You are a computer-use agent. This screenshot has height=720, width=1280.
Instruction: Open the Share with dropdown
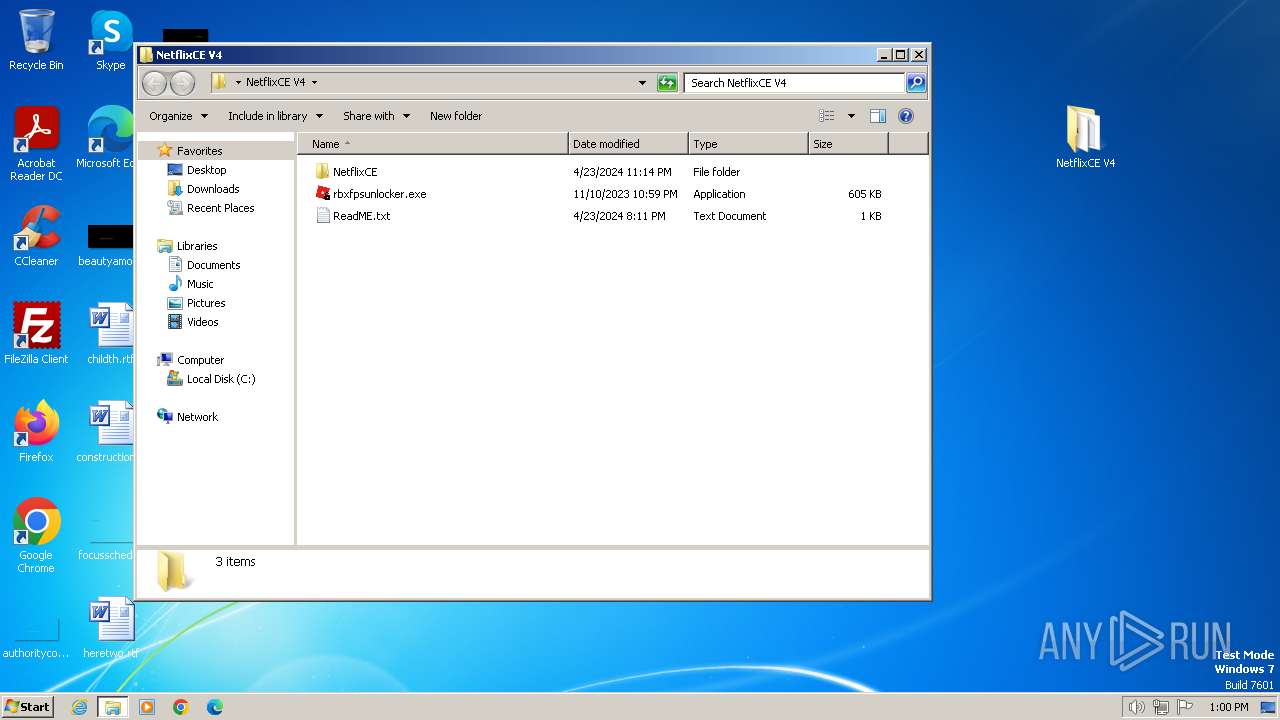(376, 116)
